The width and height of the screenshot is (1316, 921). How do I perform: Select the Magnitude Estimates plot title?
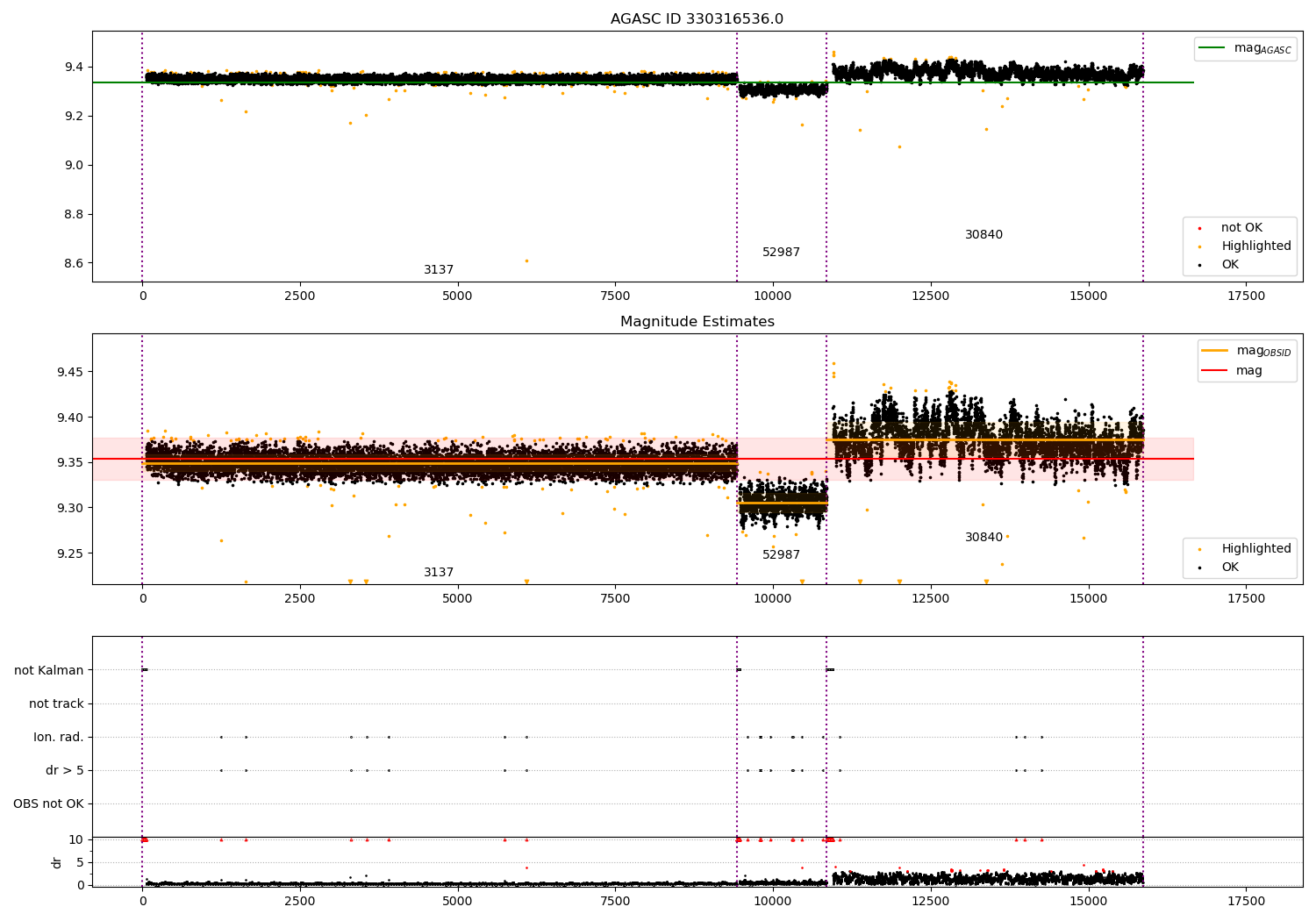[x=697, y=322]
